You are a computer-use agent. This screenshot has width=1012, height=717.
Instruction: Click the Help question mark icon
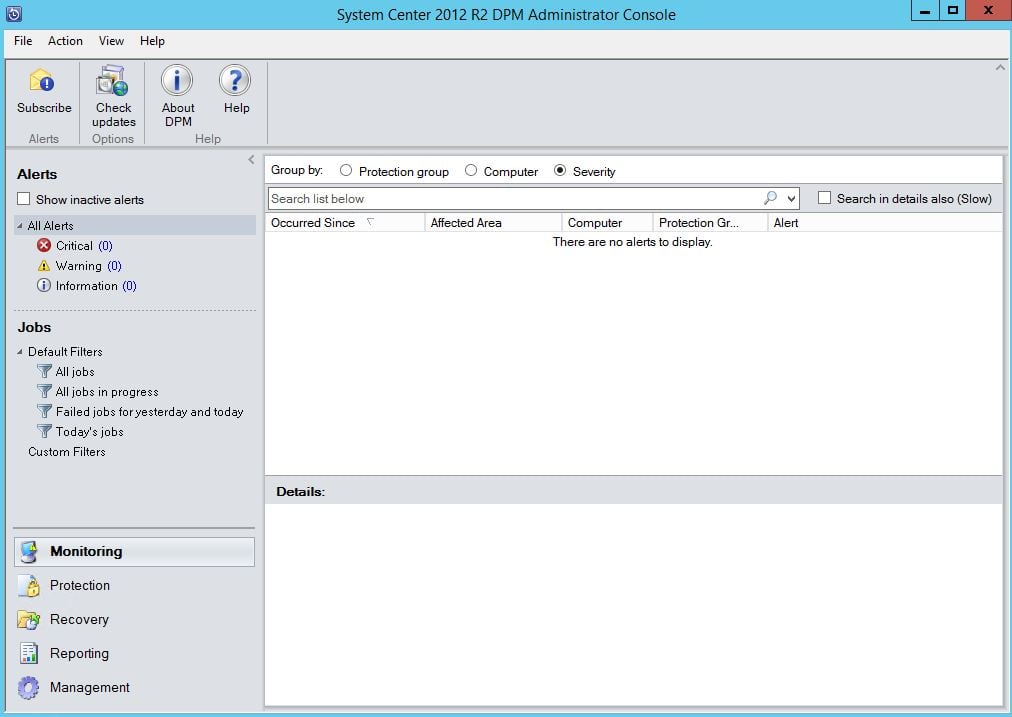(235, 80)
